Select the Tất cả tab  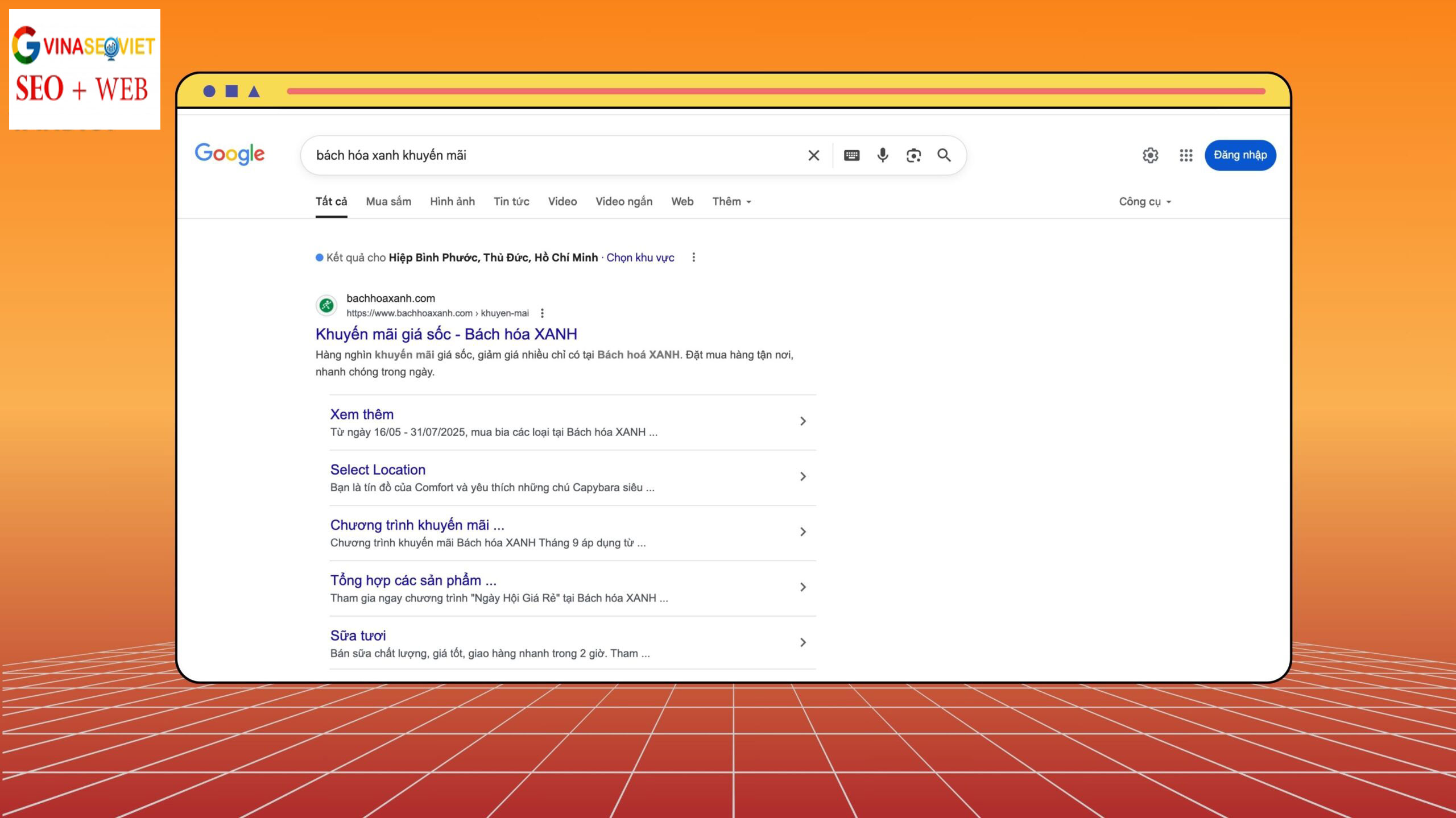tap(331, 202)
